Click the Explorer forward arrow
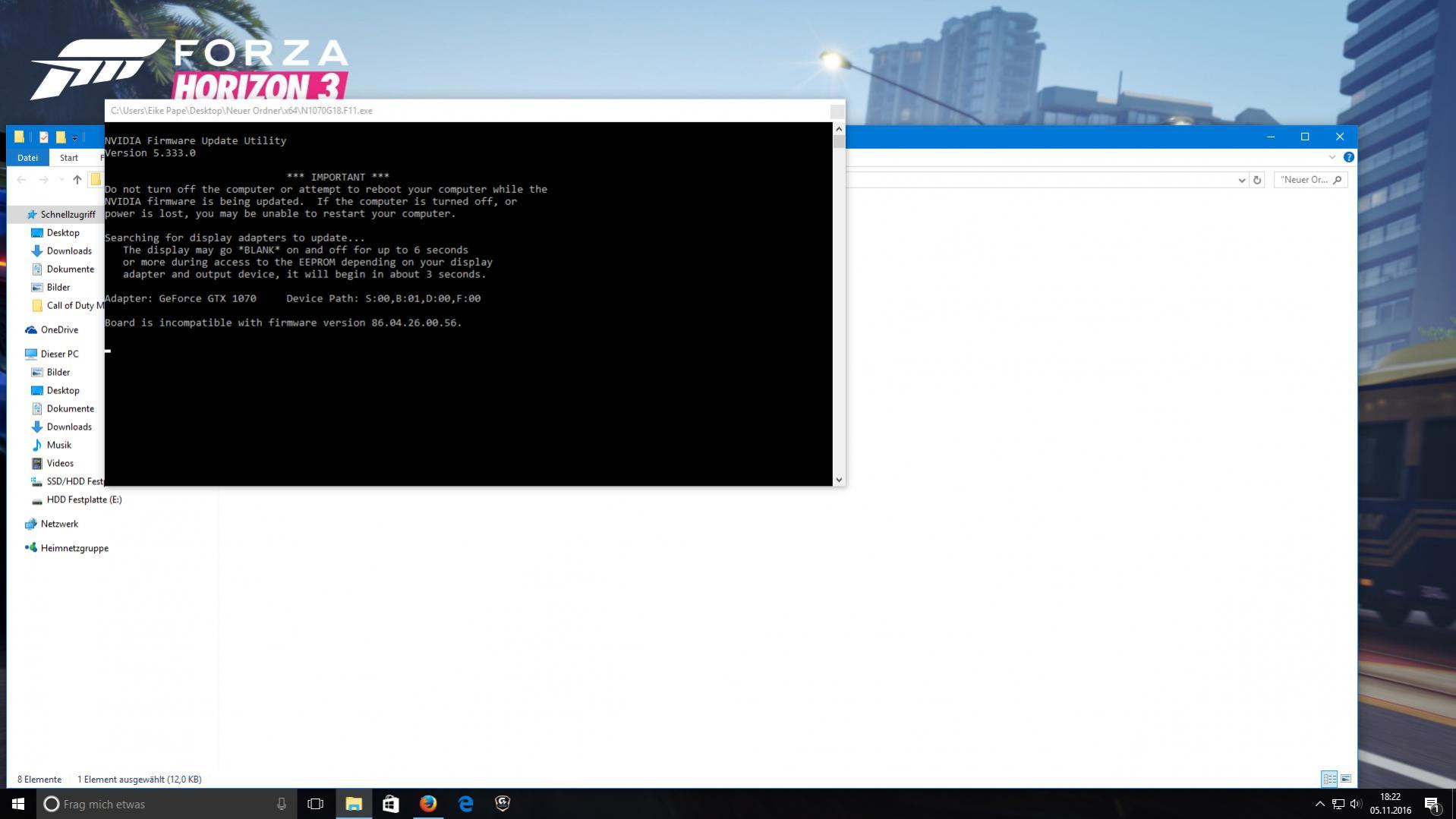 43,180
